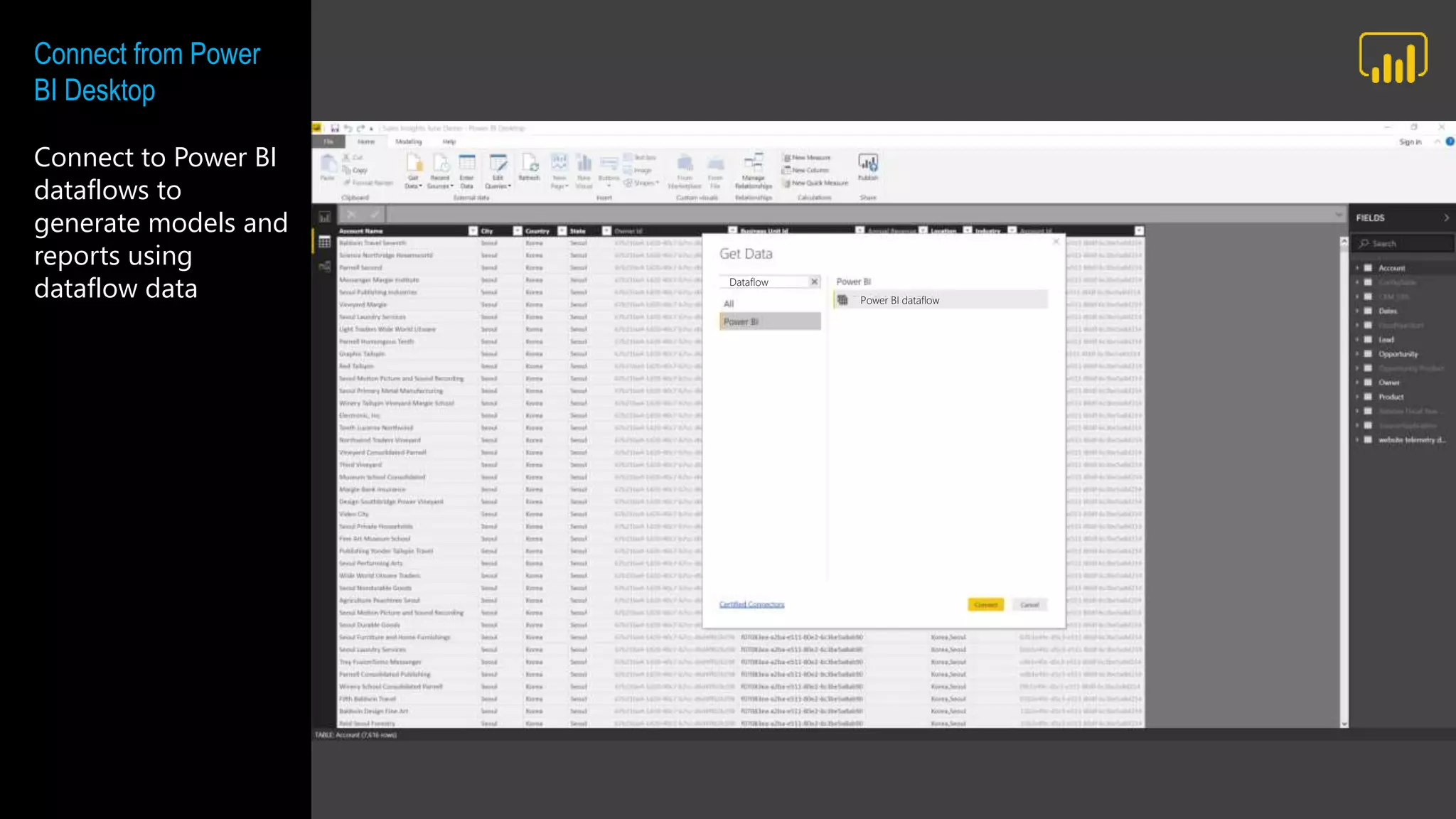
Task: Collapse the Fields pane with the chevron
Action: point(1446,218)
